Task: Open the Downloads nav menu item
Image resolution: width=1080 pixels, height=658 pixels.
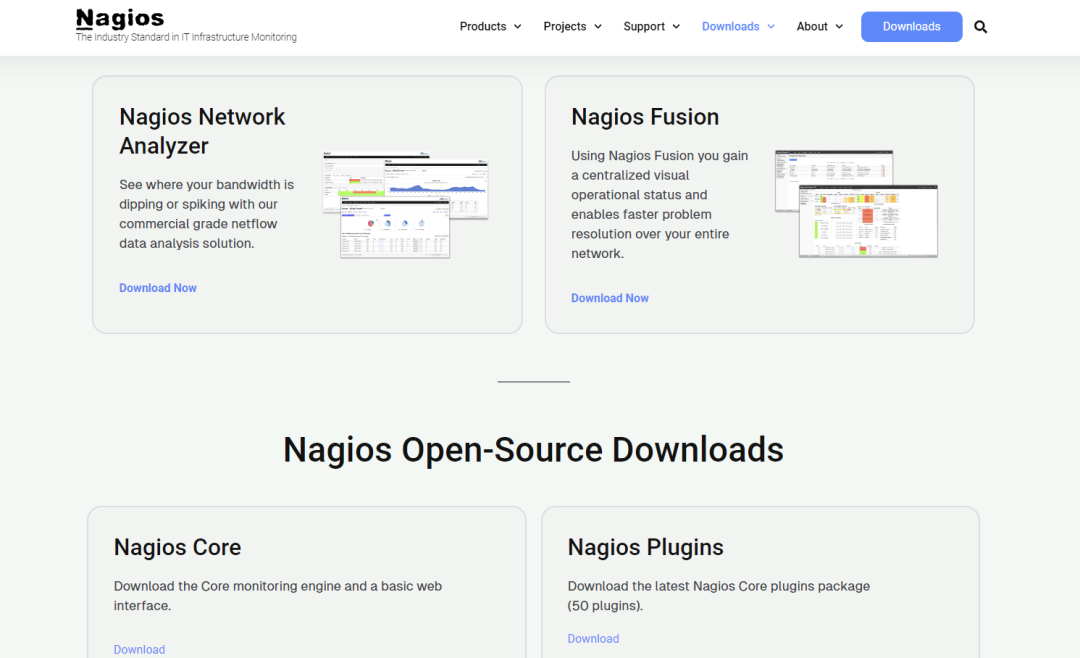Action: pos(730,26)
